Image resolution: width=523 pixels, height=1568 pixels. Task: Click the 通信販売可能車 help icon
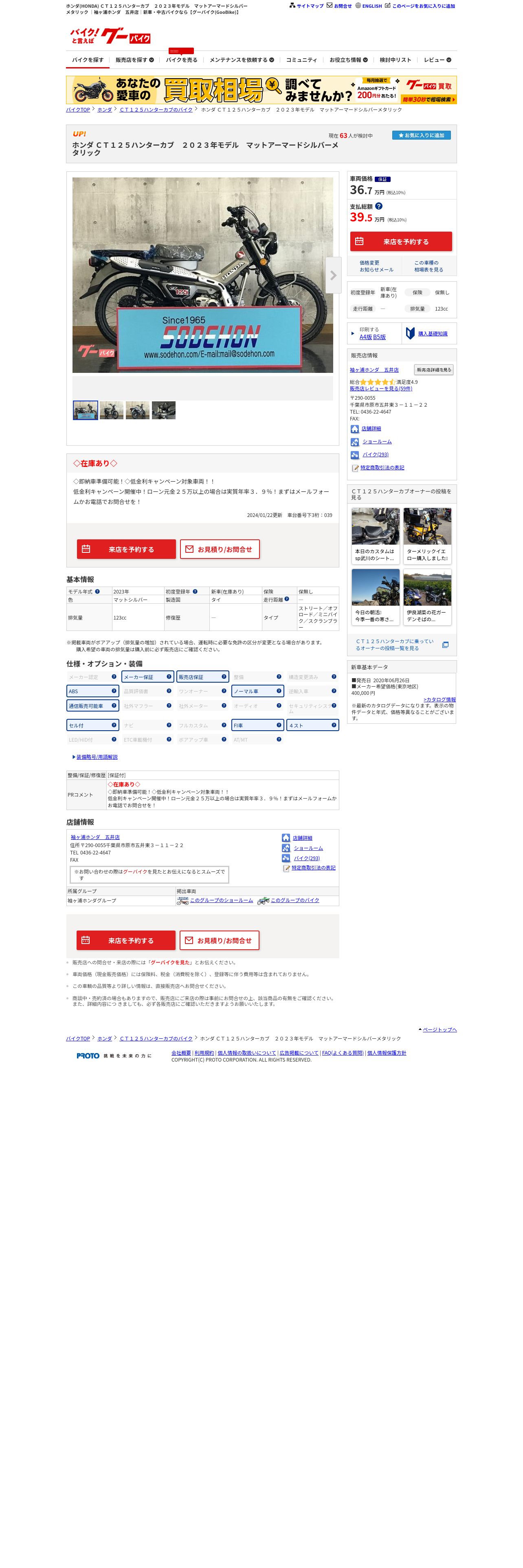[114, 705]
